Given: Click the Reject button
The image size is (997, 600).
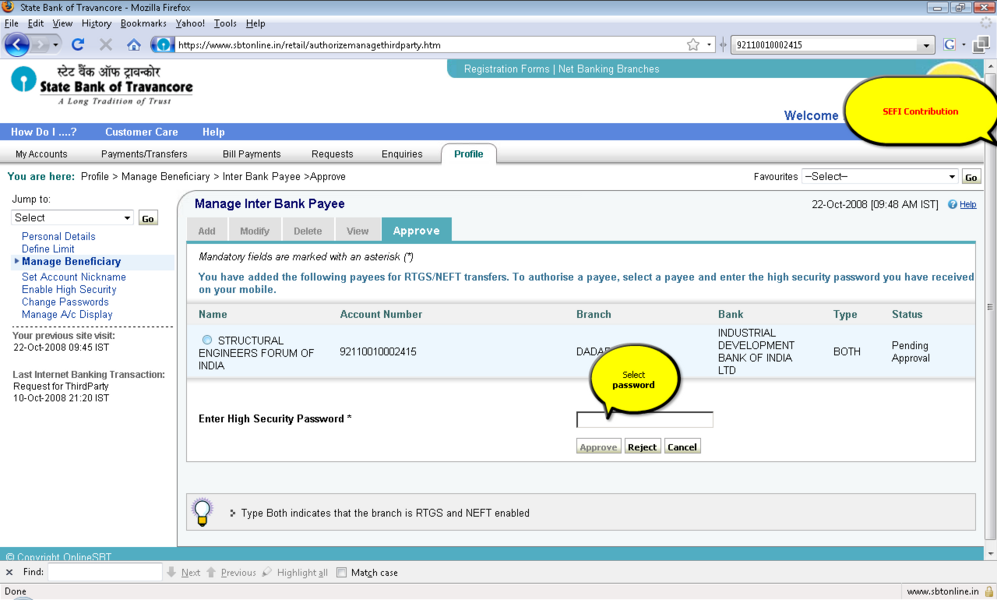Looking at the screenshot, I should [x=642, y=447].
